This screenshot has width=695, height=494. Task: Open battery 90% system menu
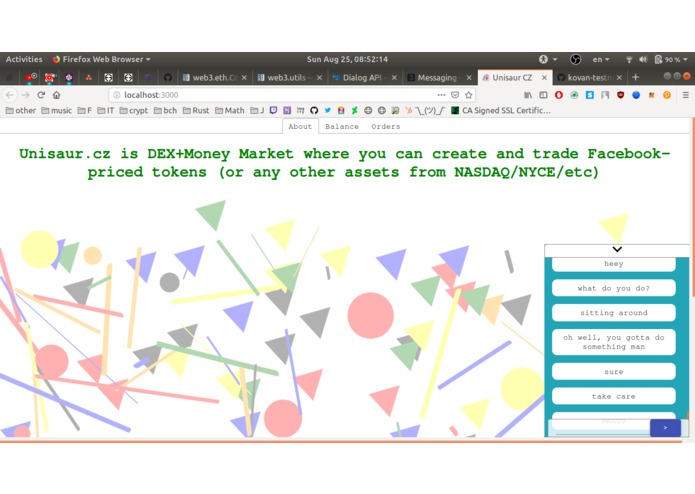tap(671, 59)
